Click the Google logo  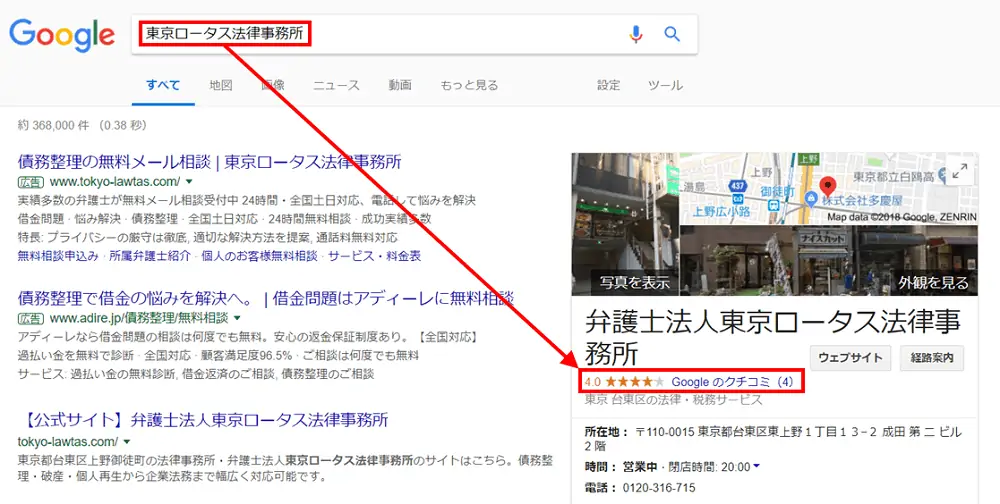(62, 34)
